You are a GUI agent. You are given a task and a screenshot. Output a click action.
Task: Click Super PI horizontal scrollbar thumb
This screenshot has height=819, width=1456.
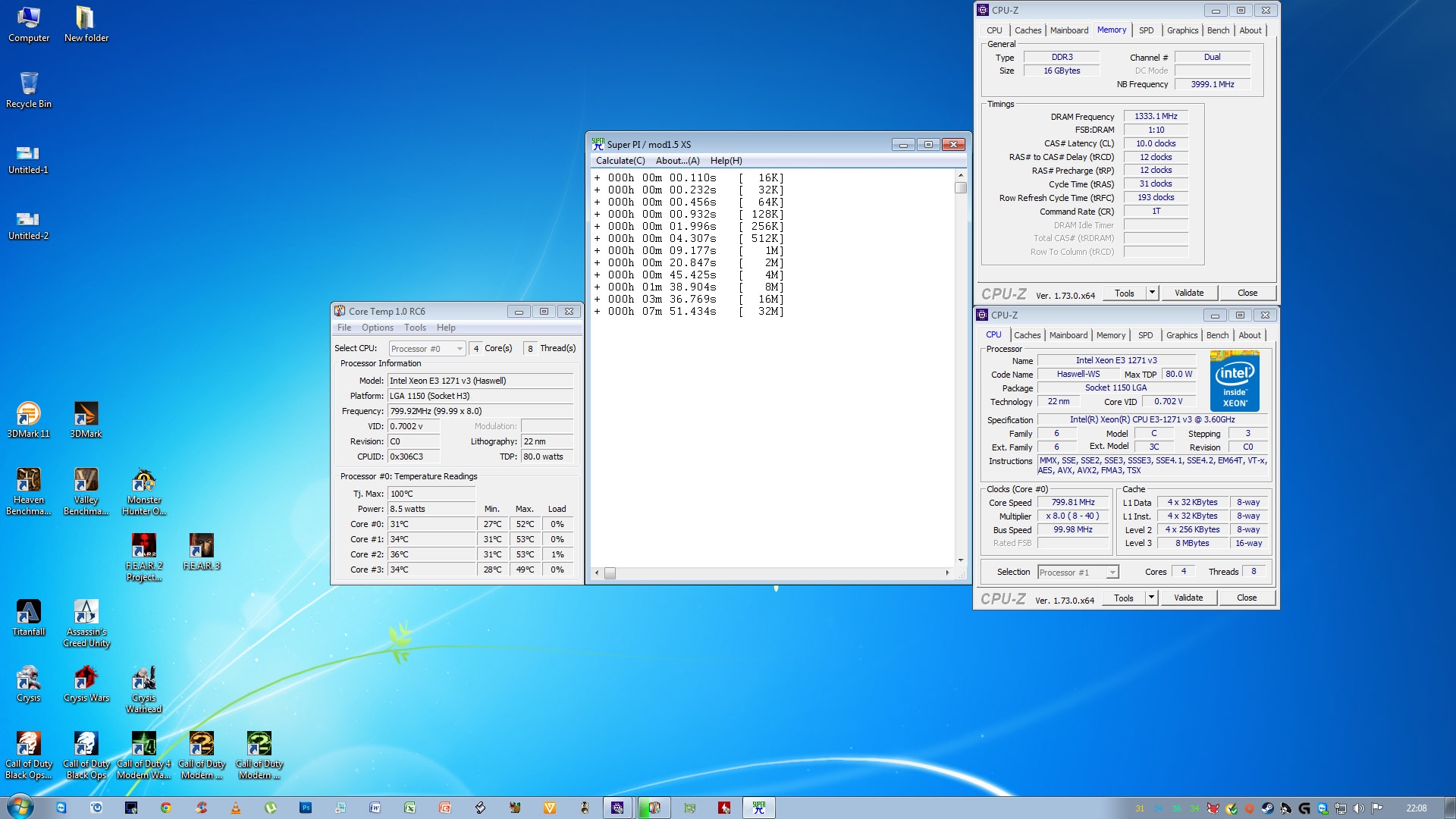[x=610, y=573]
